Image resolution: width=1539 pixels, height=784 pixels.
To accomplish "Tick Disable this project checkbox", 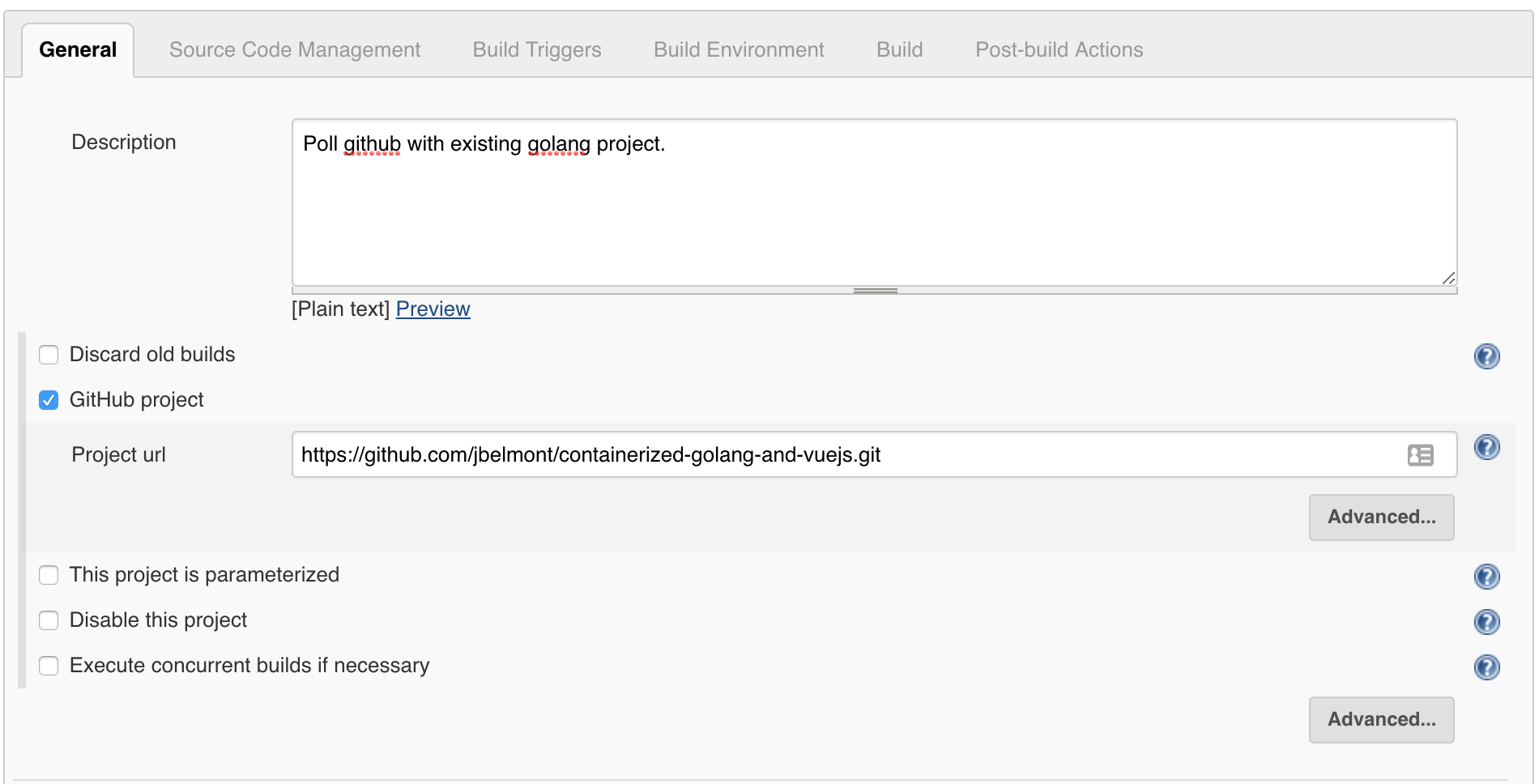I will 49,620.
